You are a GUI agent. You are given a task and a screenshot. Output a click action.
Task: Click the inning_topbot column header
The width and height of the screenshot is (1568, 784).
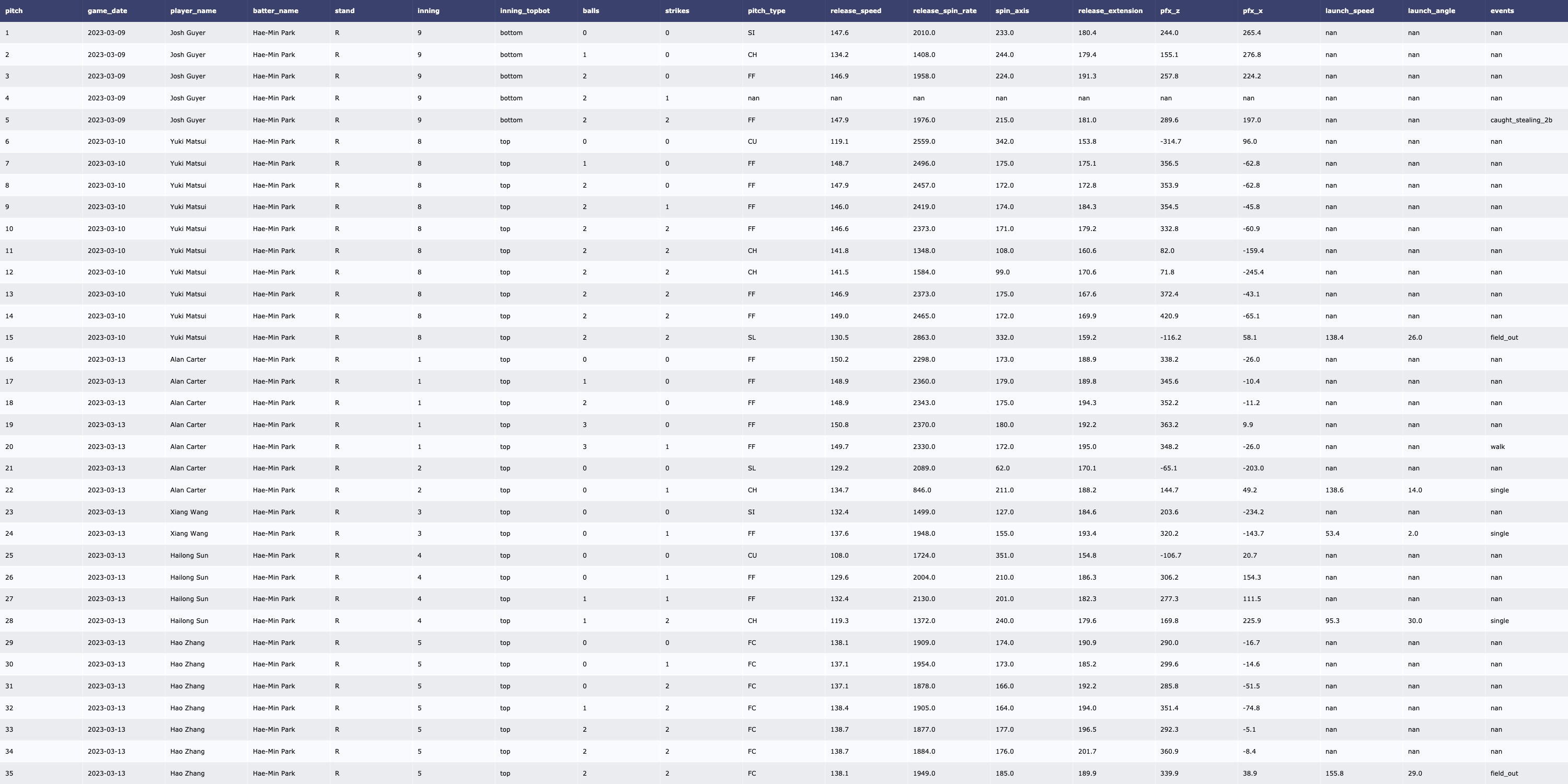[x=524, y=11]
